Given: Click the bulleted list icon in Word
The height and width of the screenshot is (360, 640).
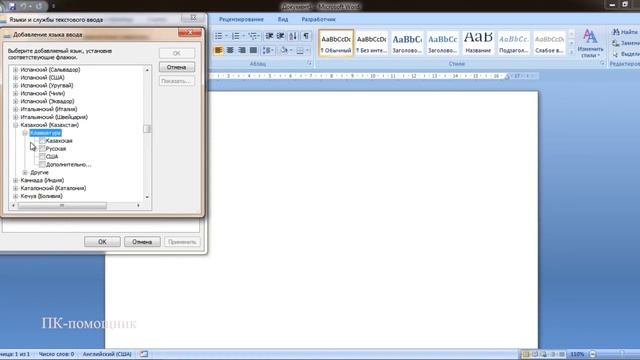Looking at the screenshot, I should click(x=218, y=36).
